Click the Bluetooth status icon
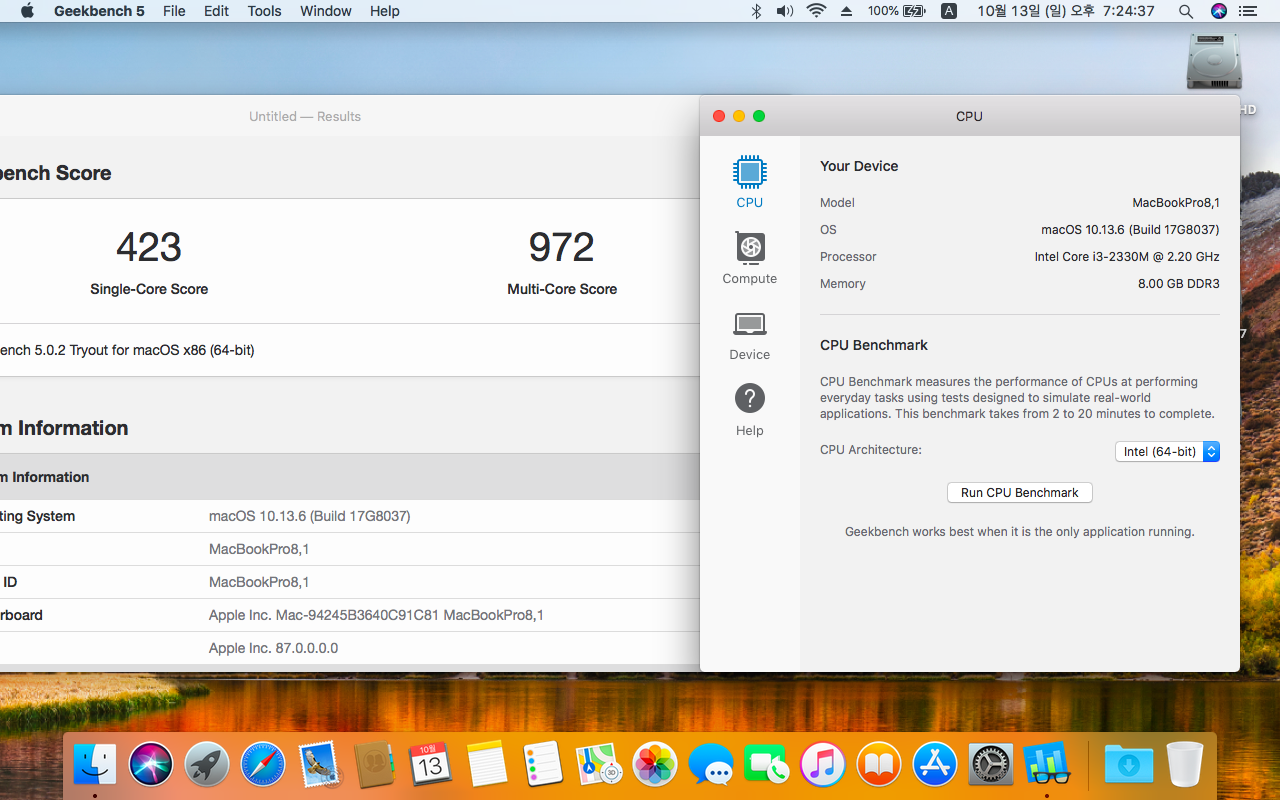This screenshot has width=1280, height=800. click(x=757, y=11)
